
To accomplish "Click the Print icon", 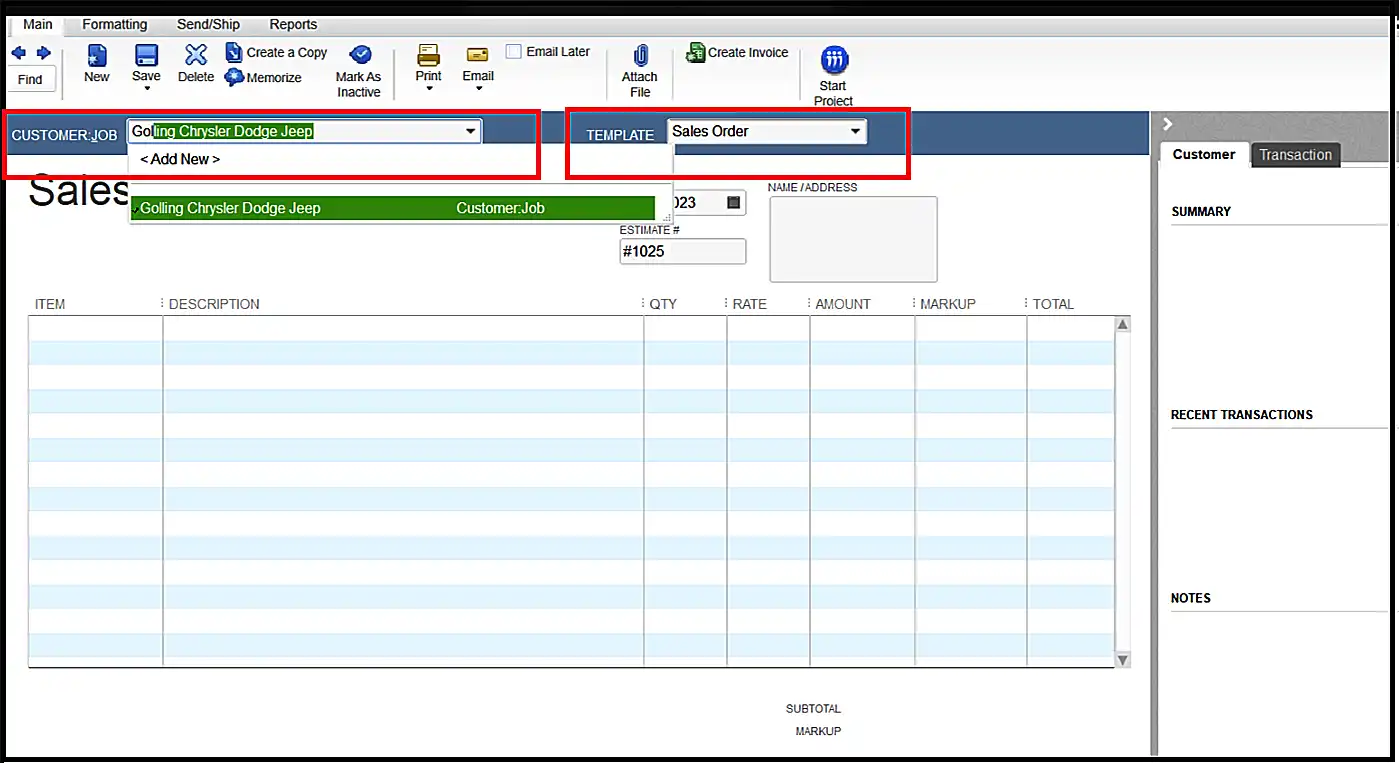I will tap(429, 56).
